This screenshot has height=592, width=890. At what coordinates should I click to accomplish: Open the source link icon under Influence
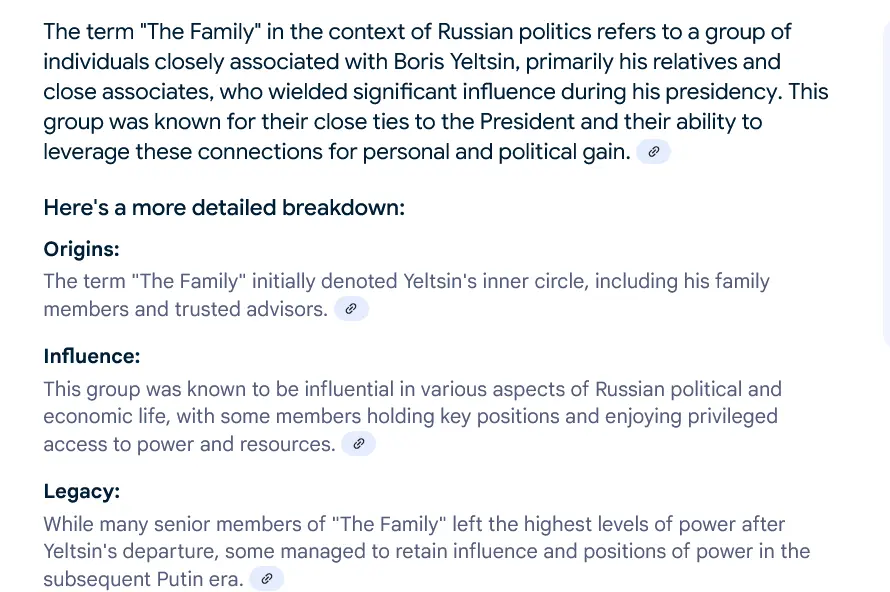[359, 444]
